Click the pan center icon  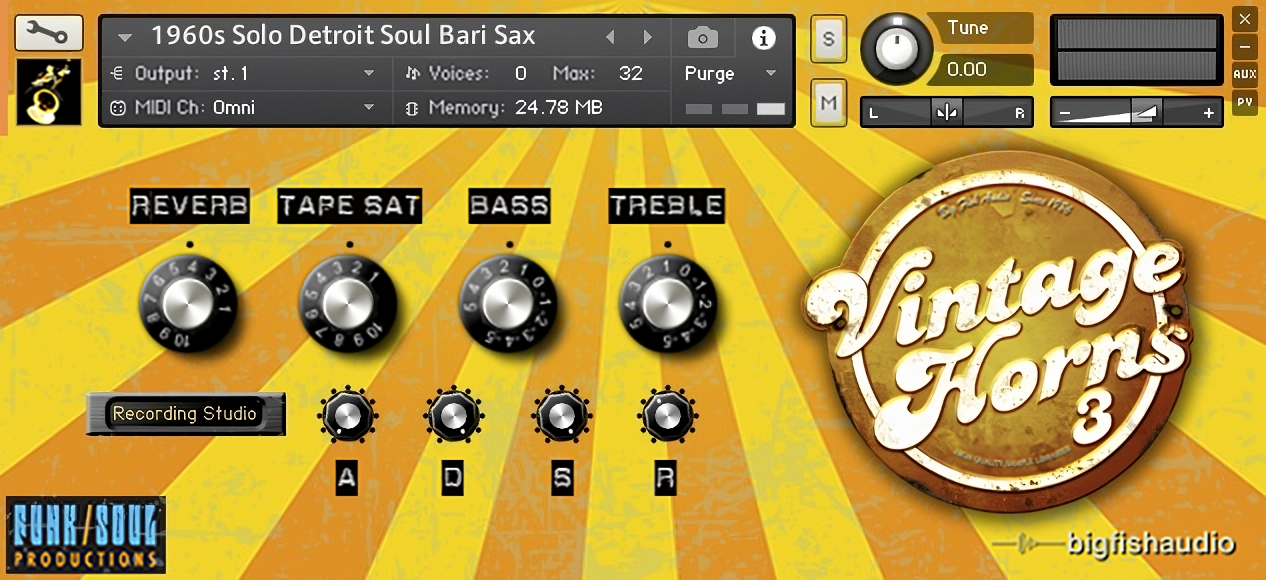pos(946,113)
